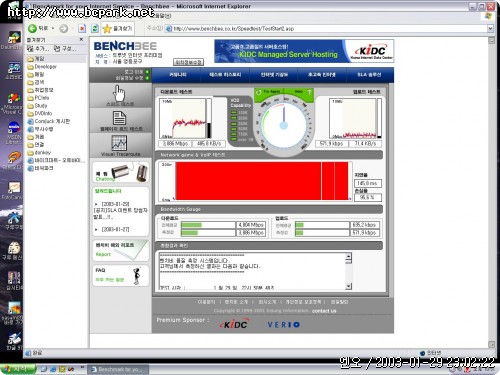The width and height of the screenshot is (500, 375).
Task: Click the red Network game & VoIP latency graph
Action: (x=262, y=181)
